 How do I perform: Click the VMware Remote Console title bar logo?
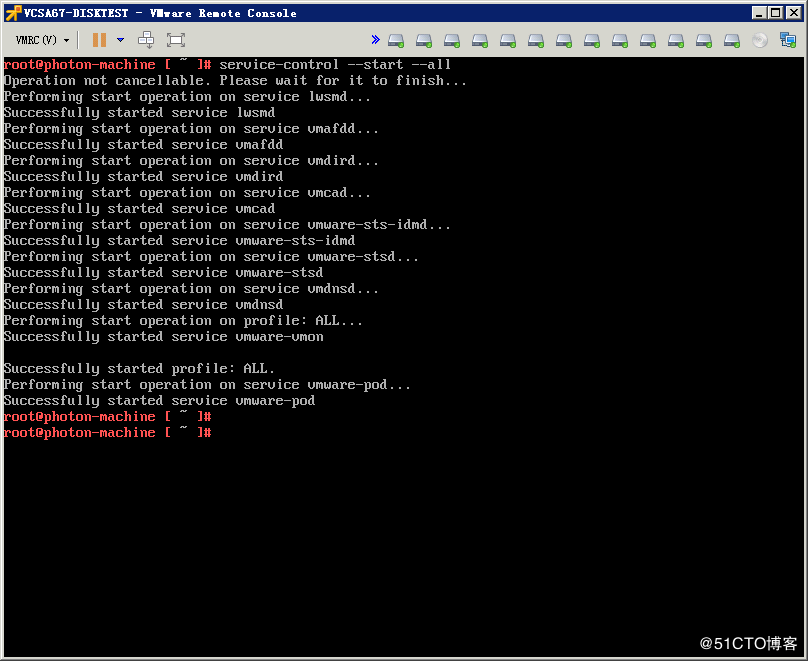tap(13, 13)
